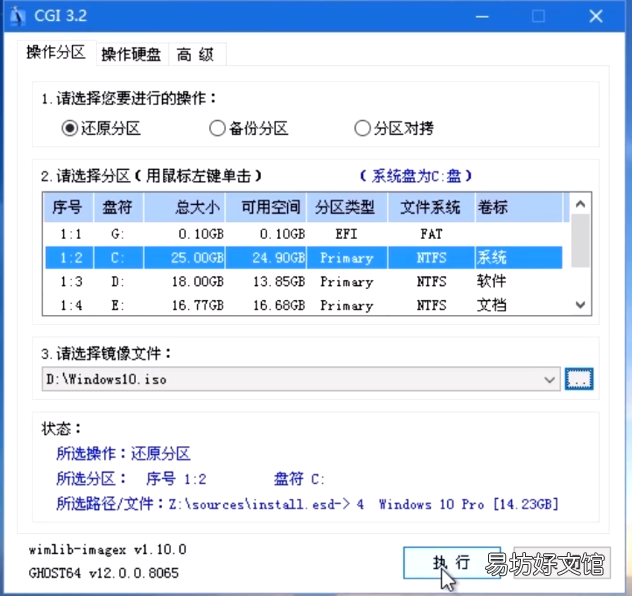Click the 分区类型 column header
Viewport: 632px width, 596px height.
(347, 207)
